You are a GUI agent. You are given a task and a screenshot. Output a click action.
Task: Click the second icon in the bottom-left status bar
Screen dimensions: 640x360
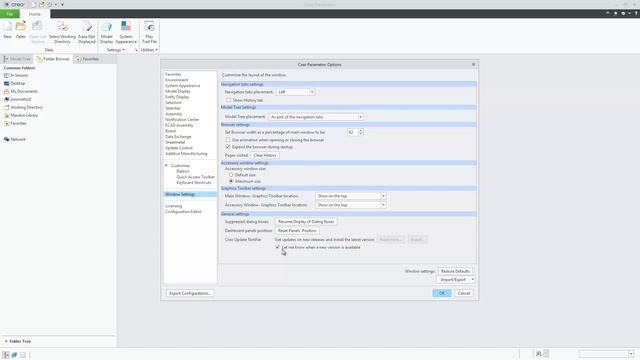pos(14,355)
